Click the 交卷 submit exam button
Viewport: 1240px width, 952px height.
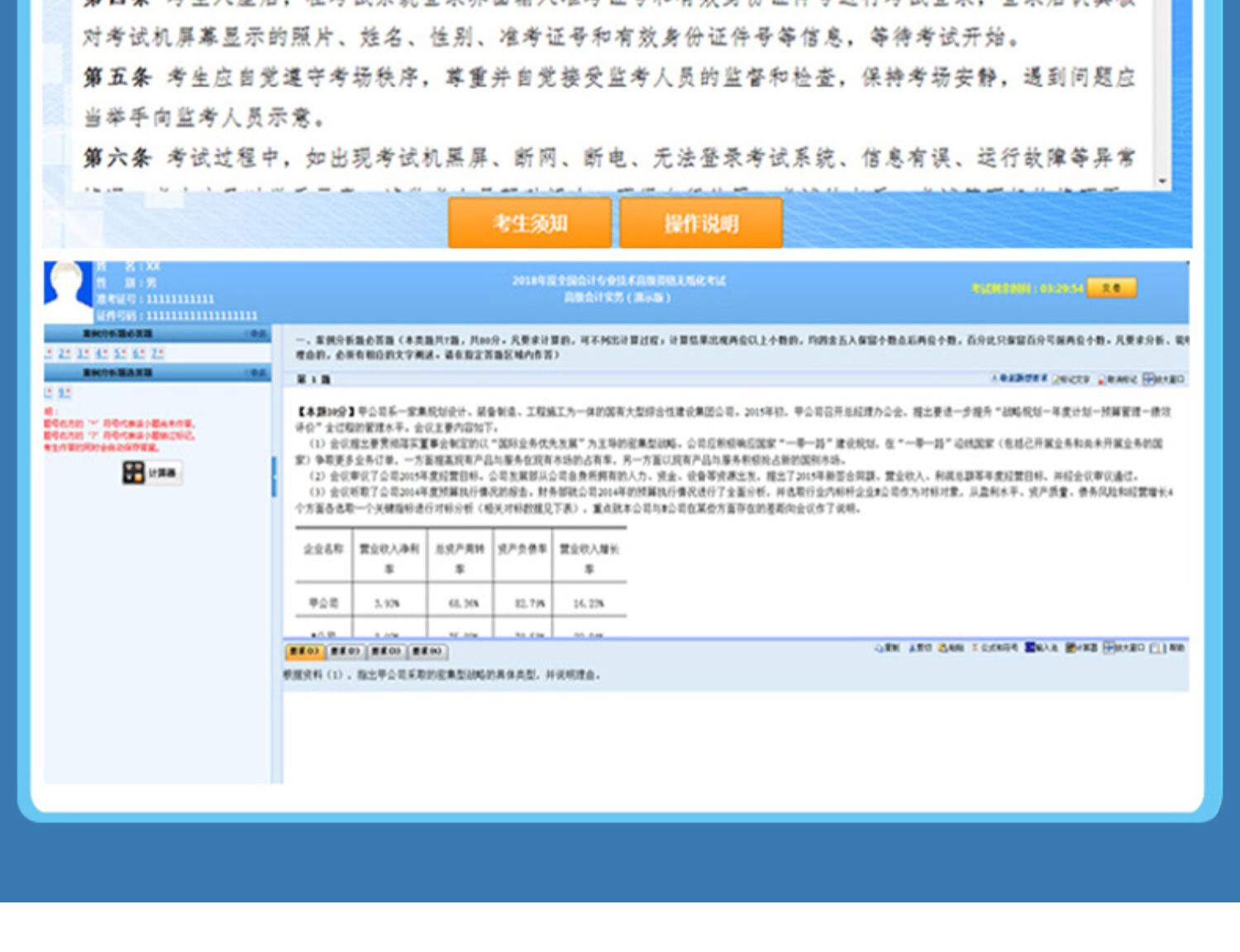point(1112,288)
